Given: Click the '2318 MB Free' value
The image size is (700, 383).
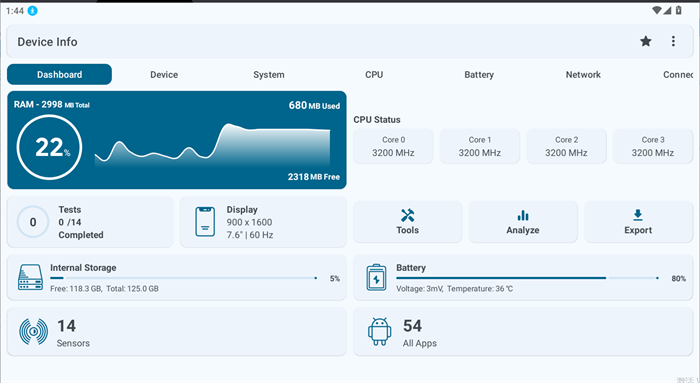Looking at the screenshot, I should pyautogui.click(x=313, y=177).
